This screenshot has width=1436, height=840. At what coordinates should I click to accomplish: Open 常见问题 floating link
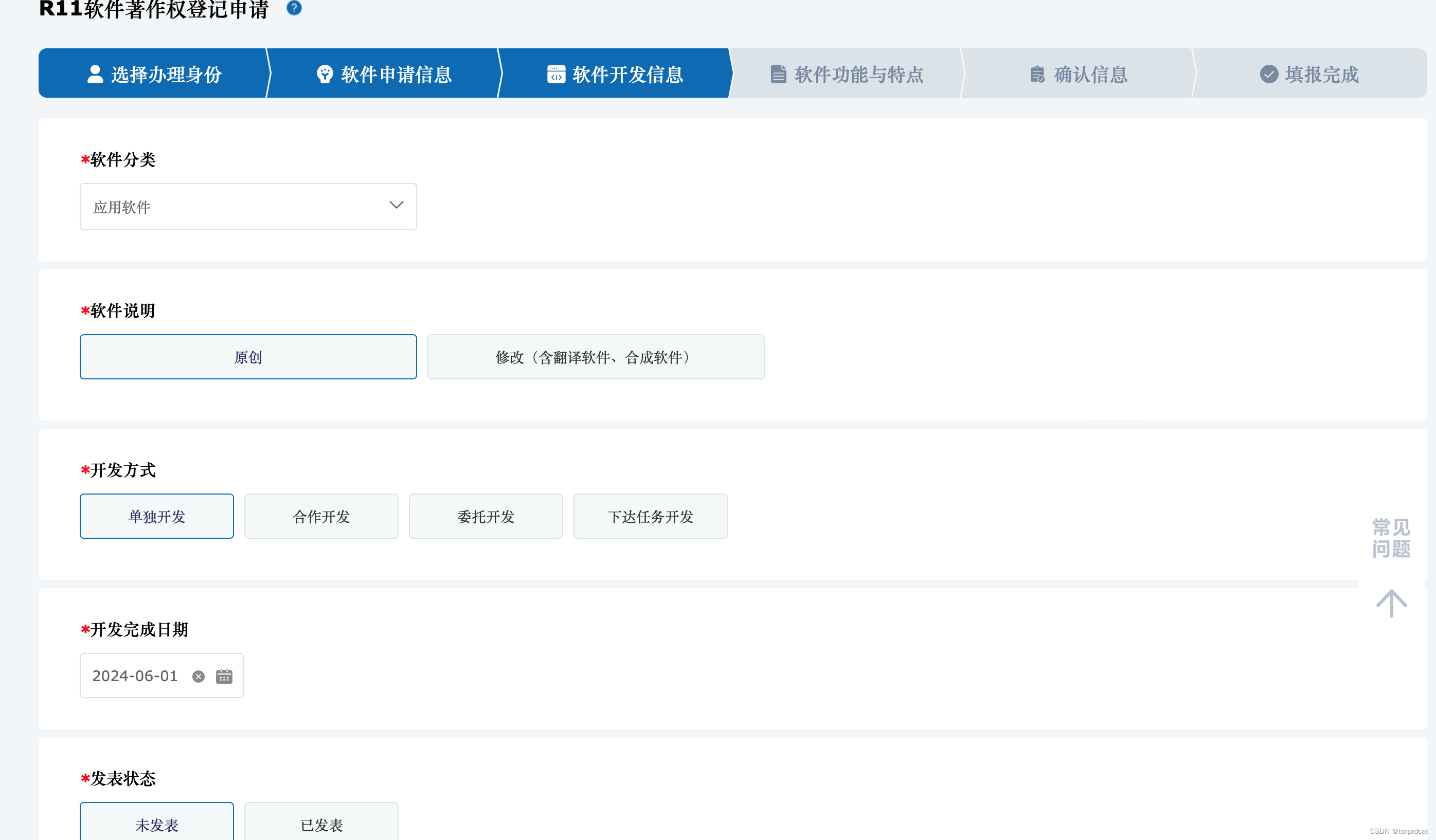1390,538
